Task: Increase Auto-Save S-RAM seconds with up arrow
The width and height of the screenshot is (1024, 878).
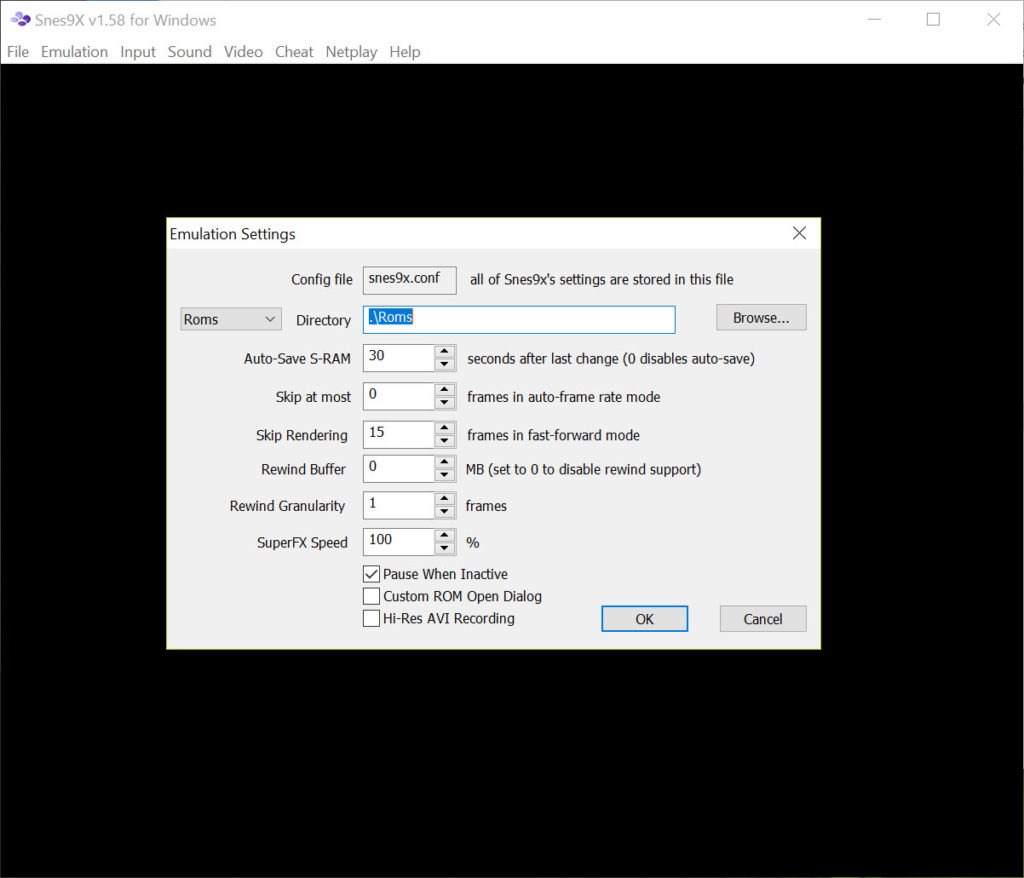Action: (445, 351)
